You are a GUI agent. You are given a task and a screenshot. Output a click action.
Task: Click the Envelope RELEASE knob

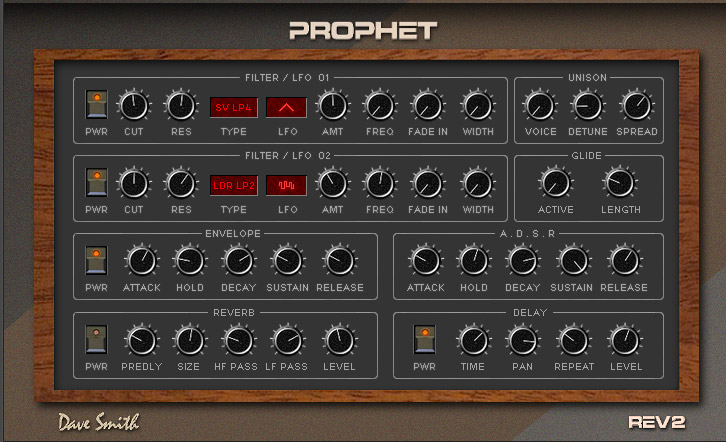[340, 261]
